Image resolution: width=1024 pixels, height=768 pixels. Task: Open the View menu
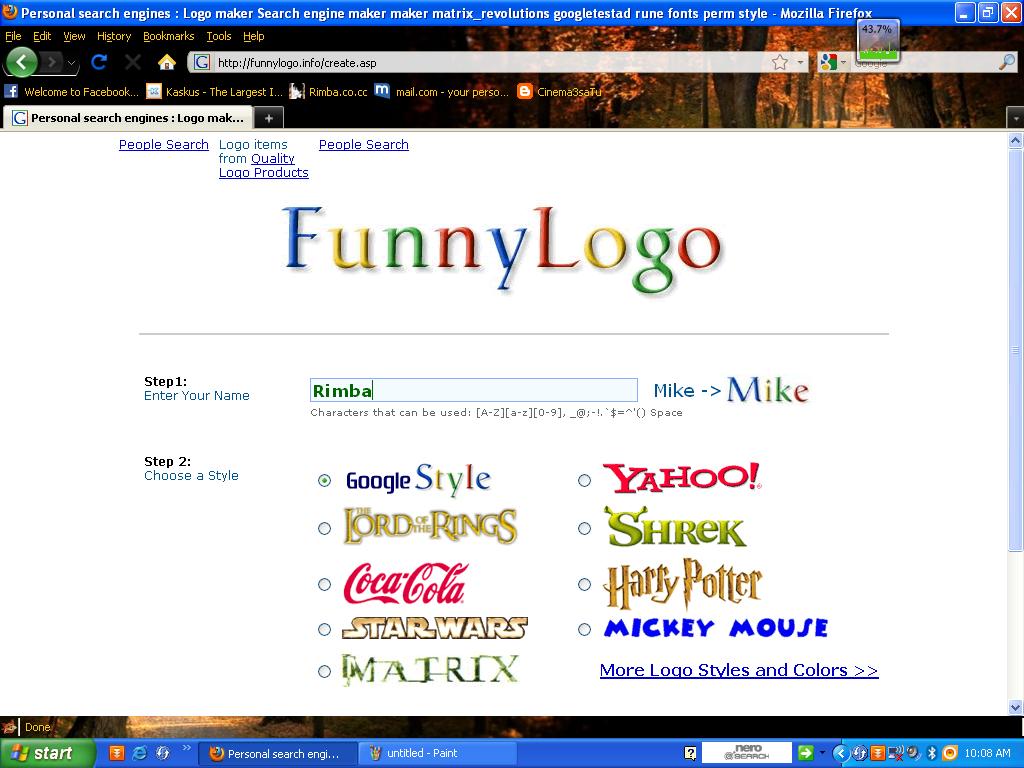[x=74, y=36]
